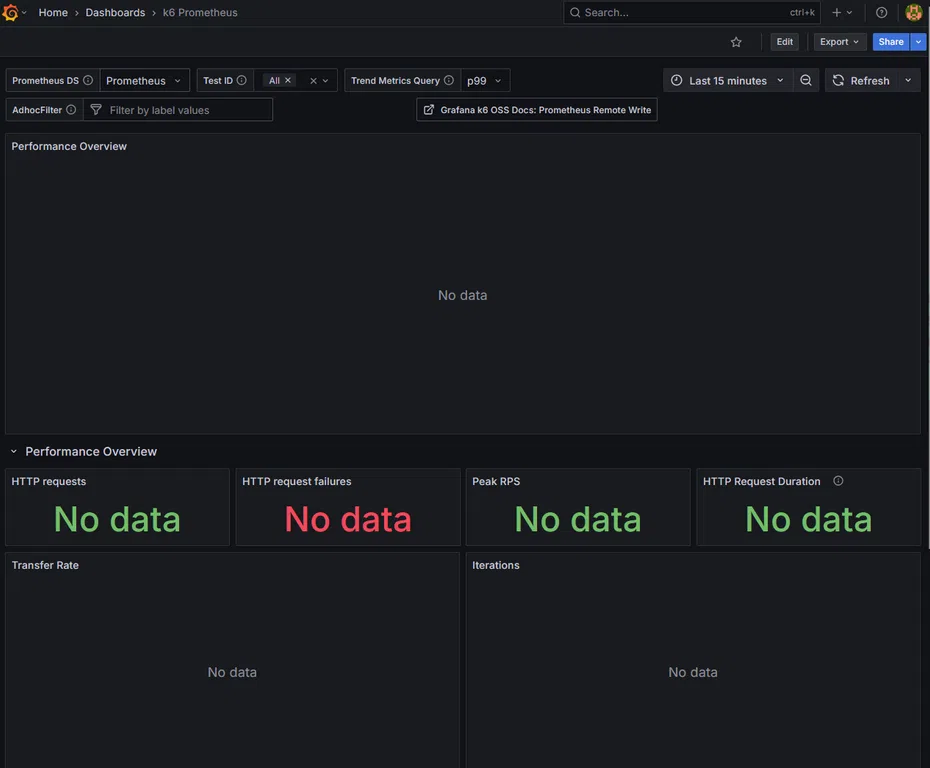
Task: Open the refresh interval dropdown arrow
Action: [908, 81]
